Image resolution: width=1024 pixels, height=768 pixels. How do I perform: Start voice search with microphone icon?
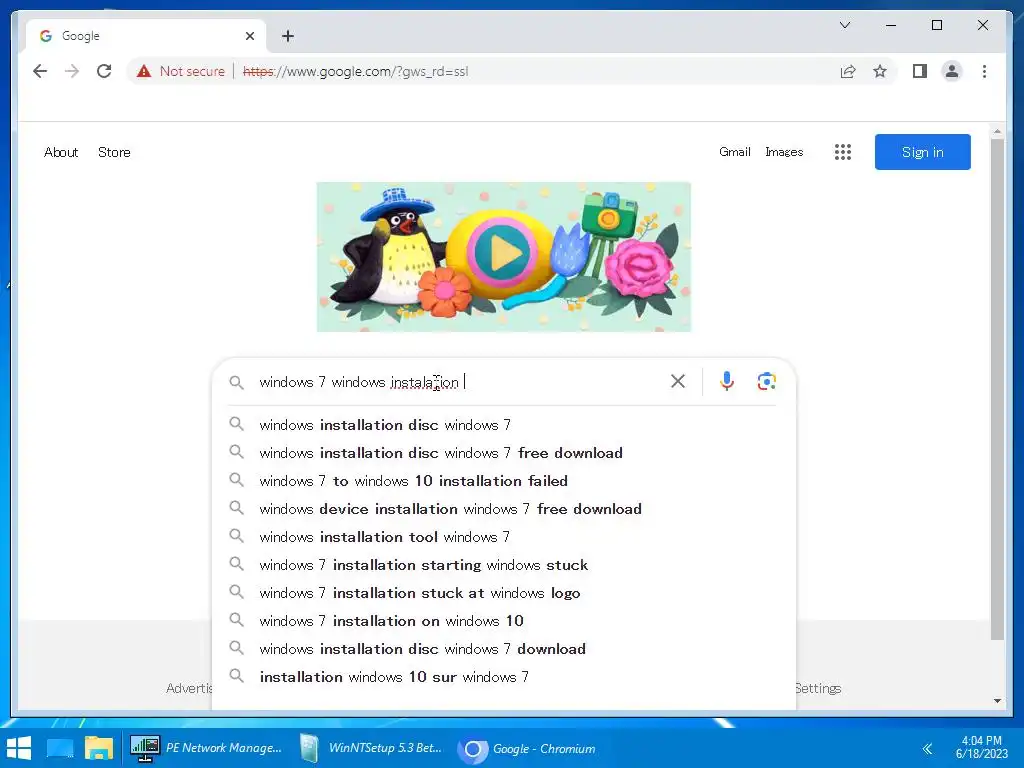[x=726, y=381]
